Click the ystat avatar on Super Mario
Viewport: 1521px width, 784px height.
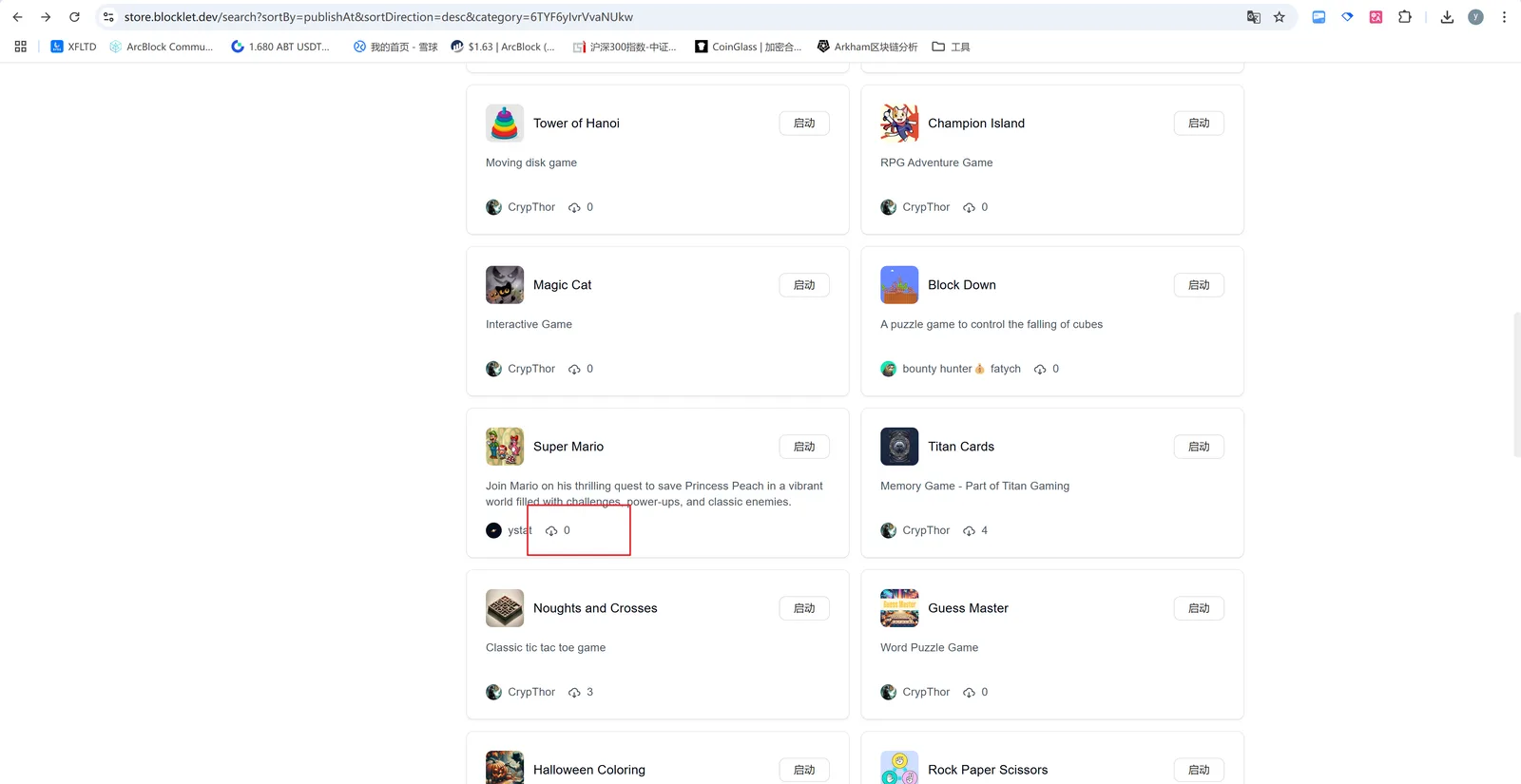click(493, 530)
